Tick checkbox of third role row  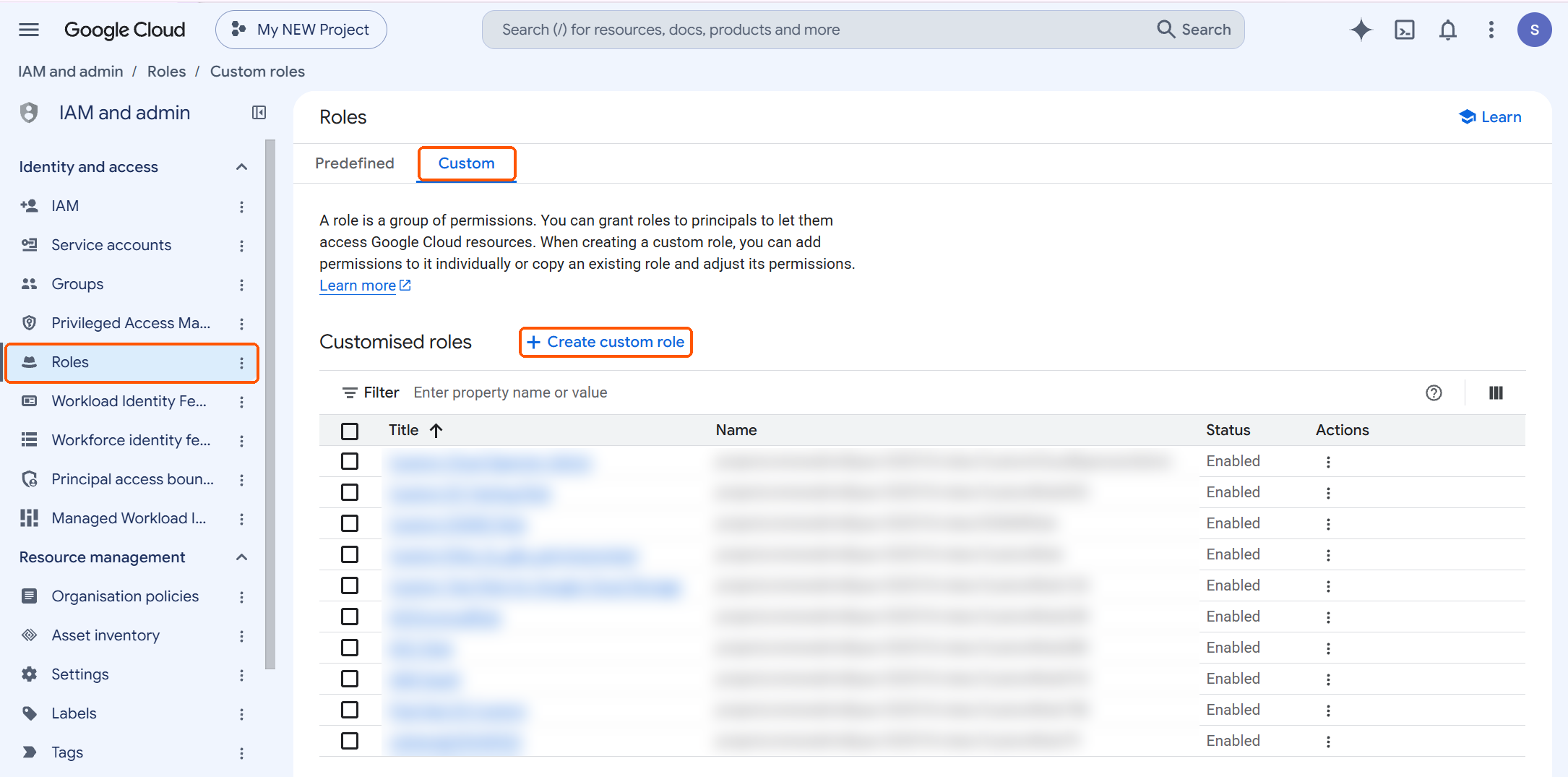350,523
